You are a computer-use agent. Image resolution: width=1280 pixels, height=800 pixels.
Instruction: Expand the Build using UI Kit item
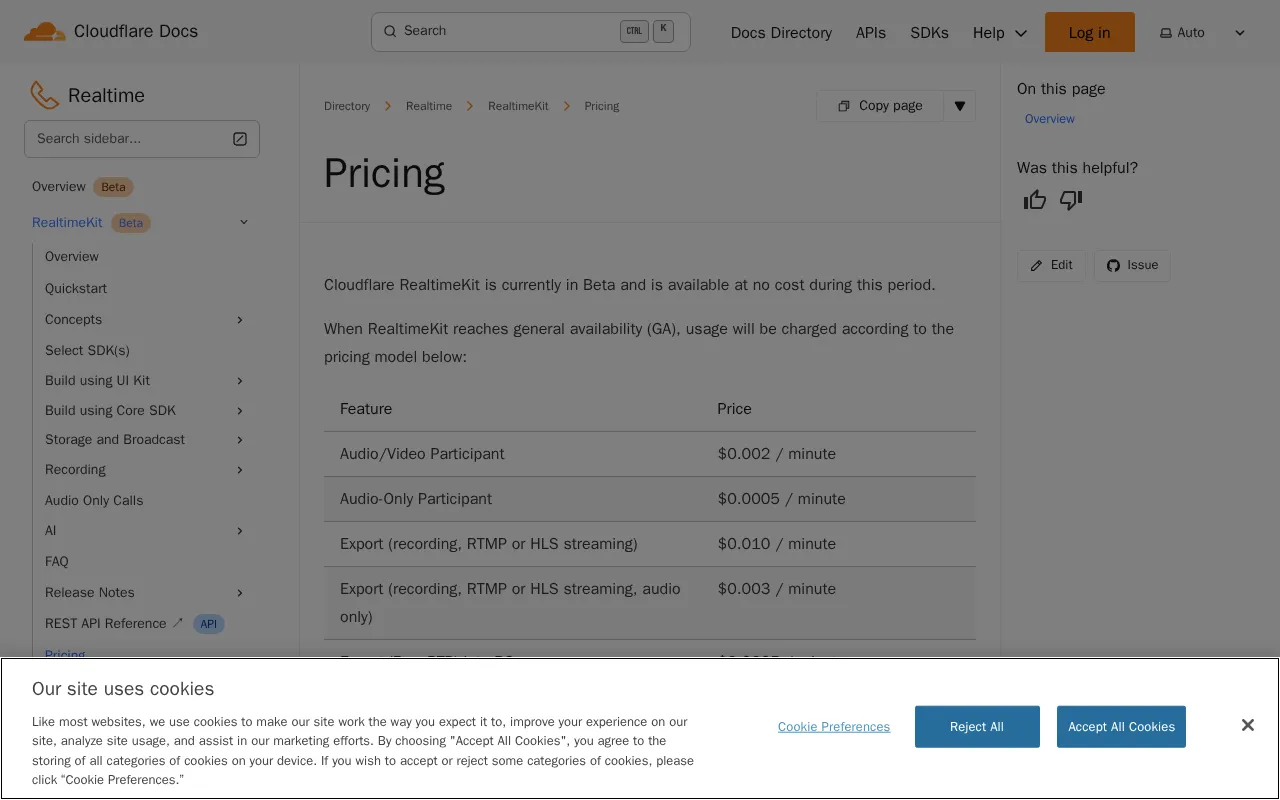240,381
